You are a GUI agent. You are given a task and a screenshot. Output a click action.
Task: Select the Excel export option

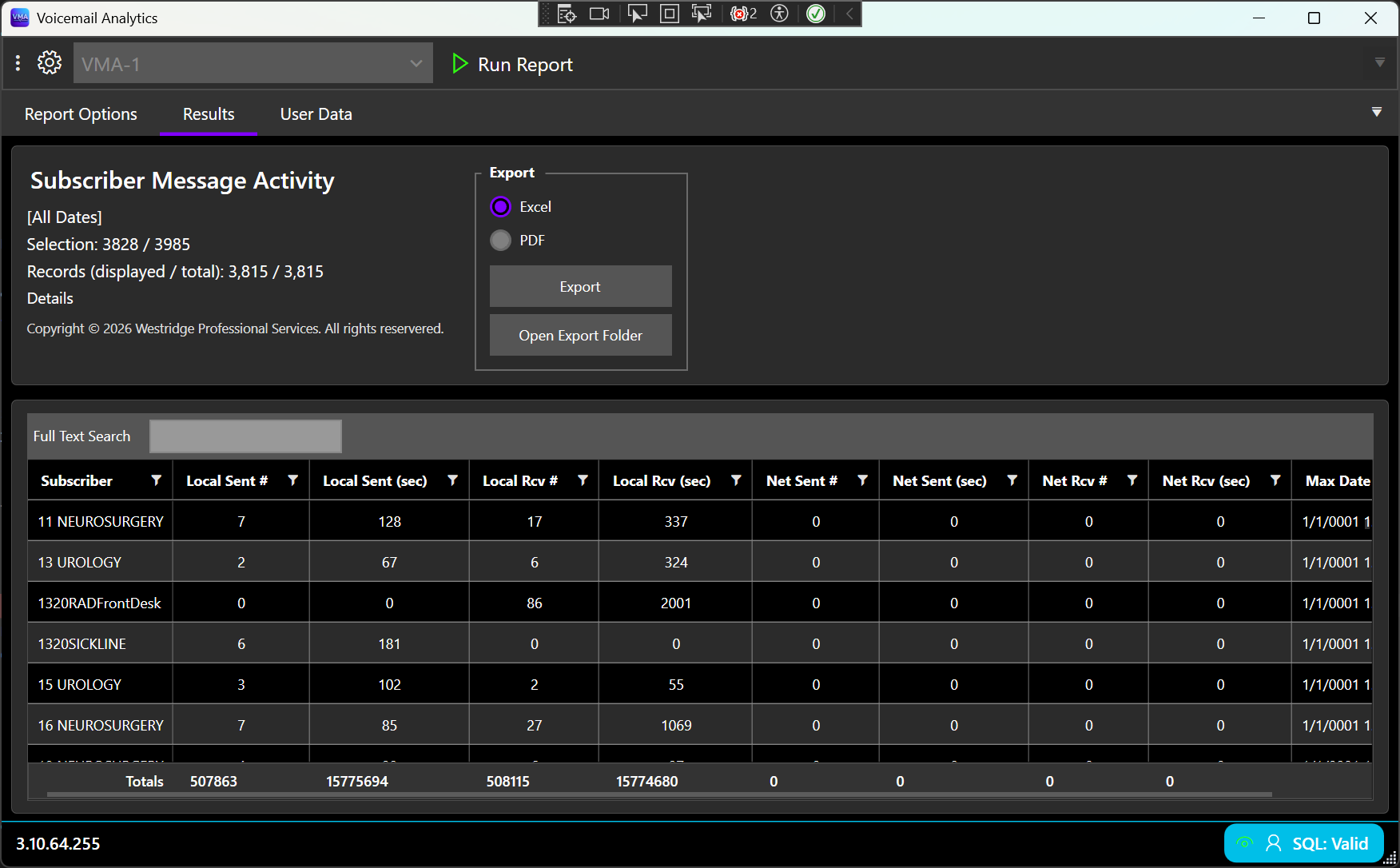pyautogui.click(x=501, y=207)
